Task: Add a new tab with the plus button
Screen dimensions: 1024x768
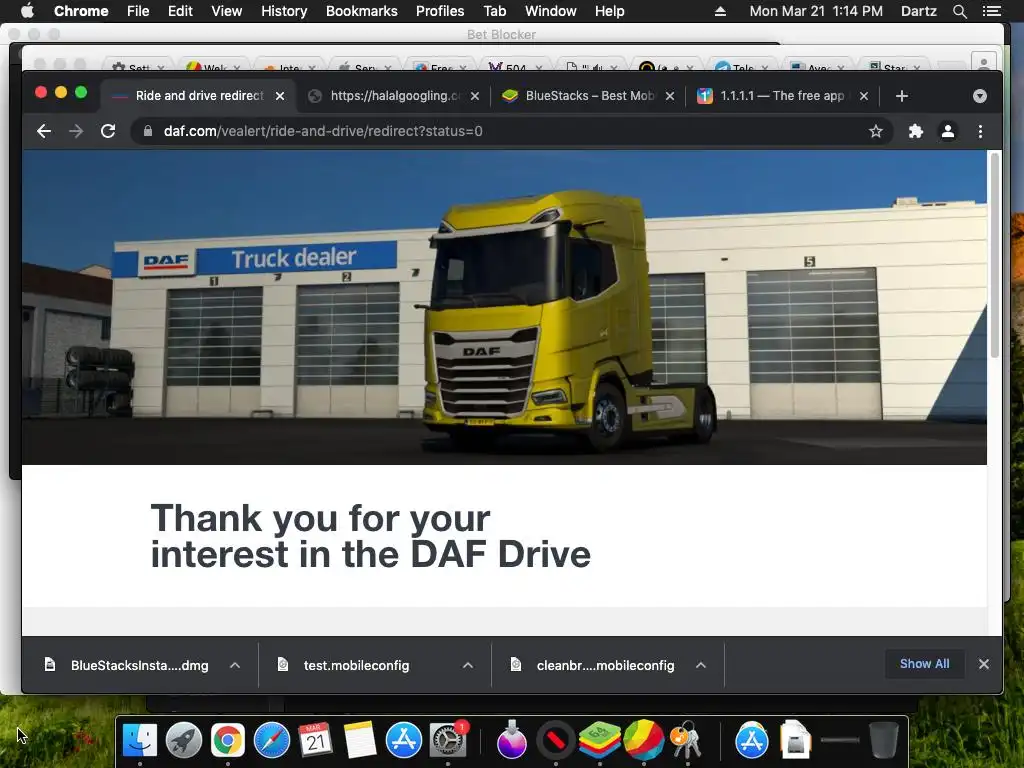Action: pyautogui.click(x=902, y=96)
